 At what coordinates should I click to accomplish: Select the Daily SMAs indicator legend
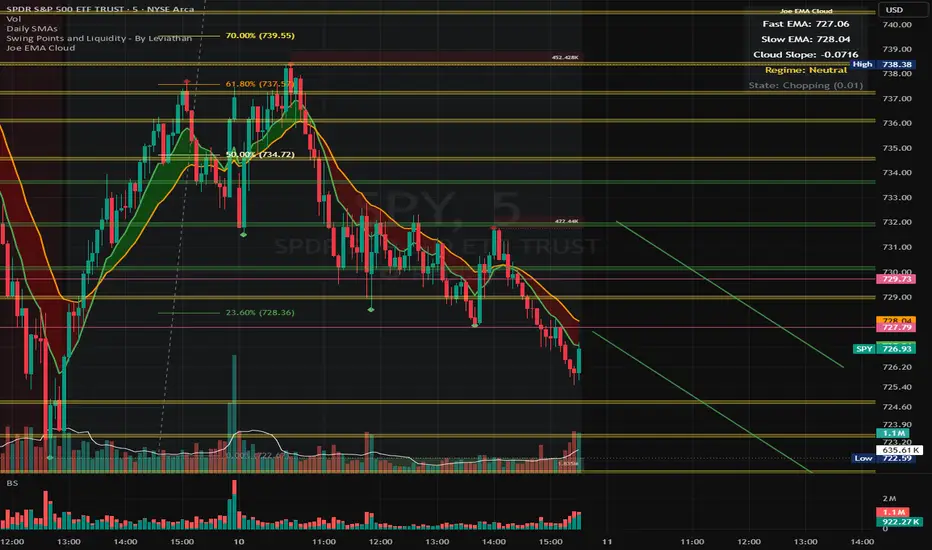coord(32,29)
